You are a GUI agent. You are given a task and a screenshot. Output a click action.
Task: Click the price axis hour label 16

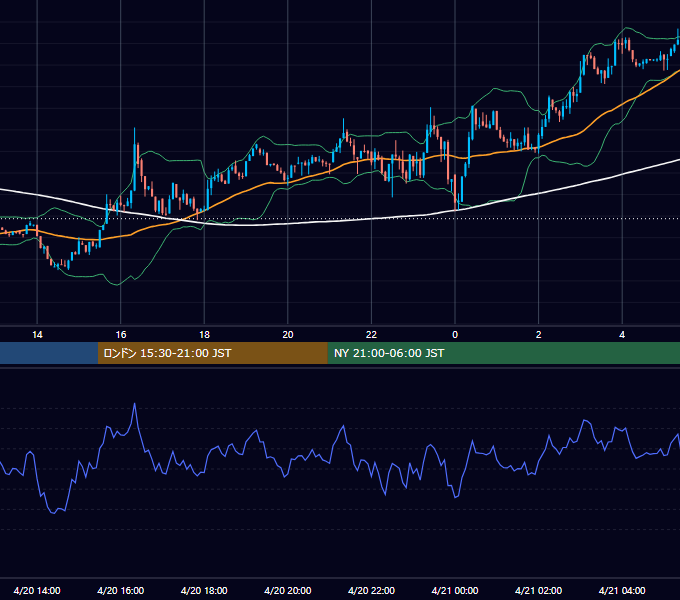(121, 335)
